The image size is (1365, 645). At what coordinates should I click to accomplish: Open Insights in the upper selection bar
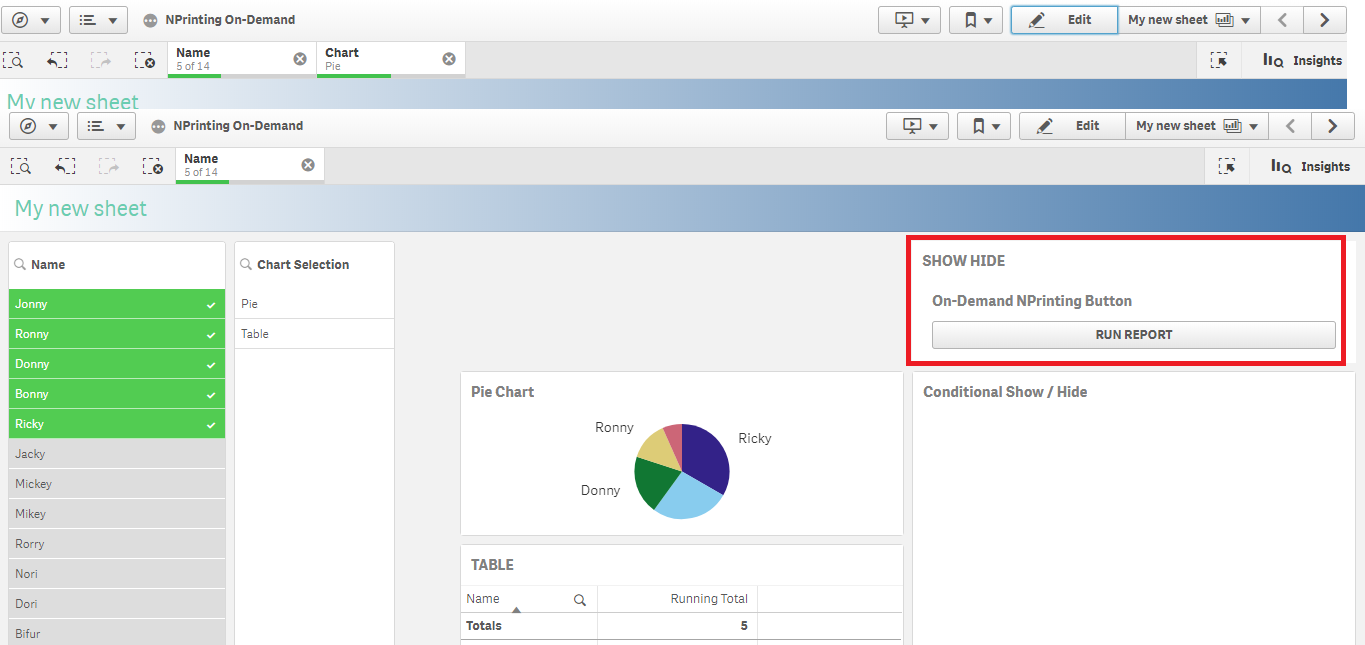(x=1302, y=60)
